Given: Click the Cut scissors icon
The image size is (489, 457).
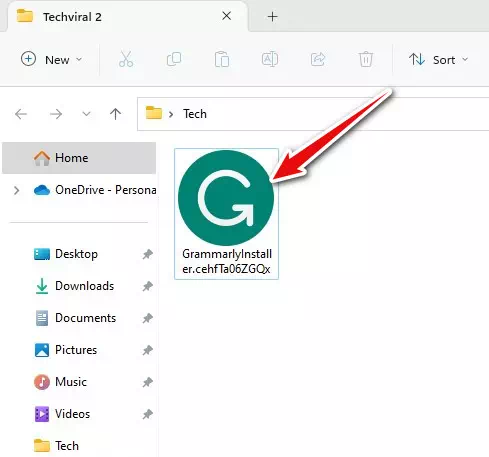Looking at the screenshot, I should click(126, 60).
